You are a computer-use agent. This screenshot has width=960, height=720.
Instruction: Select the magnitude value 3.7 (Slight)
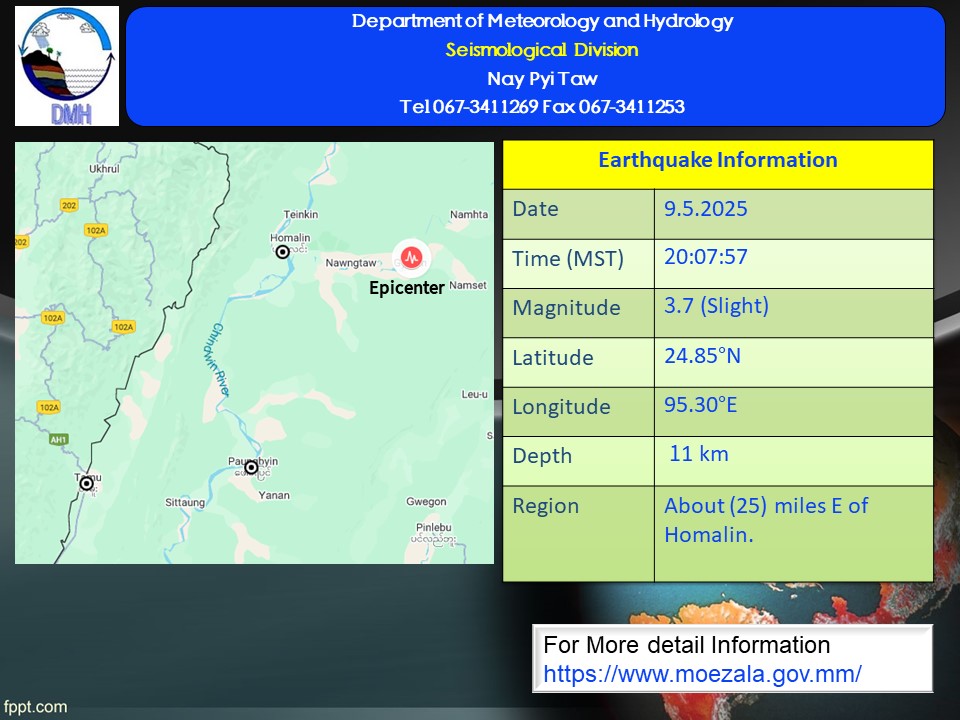pos(716,306)
